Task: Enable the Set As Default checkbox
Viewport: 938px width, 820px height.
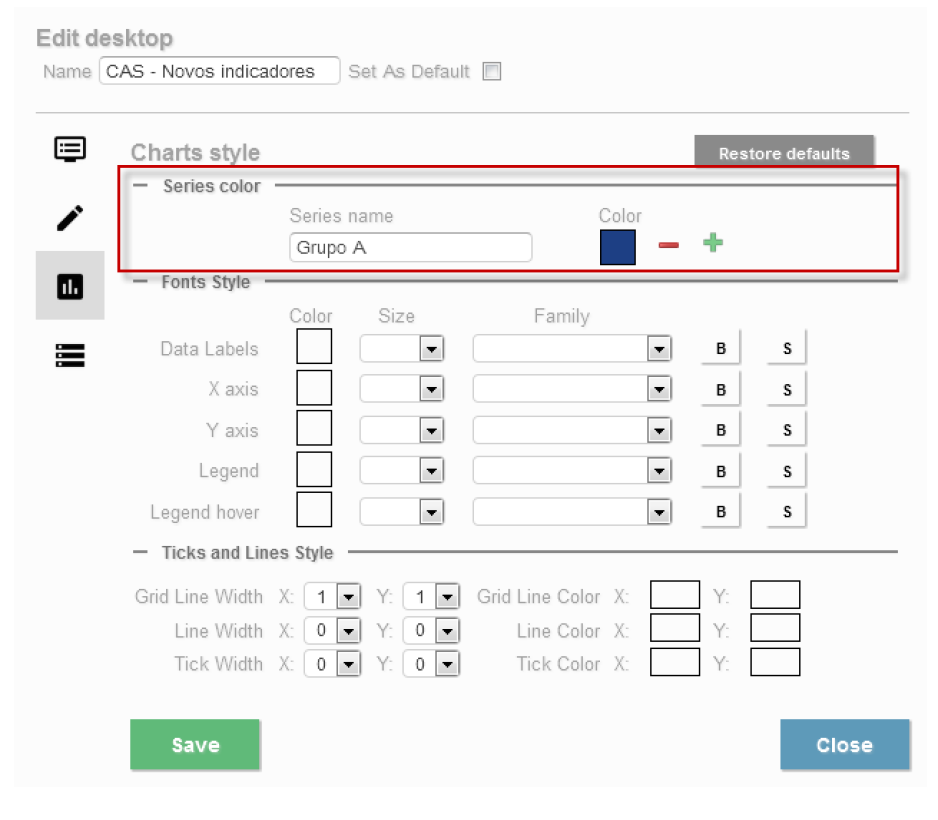Action: (x=491, y=71)
